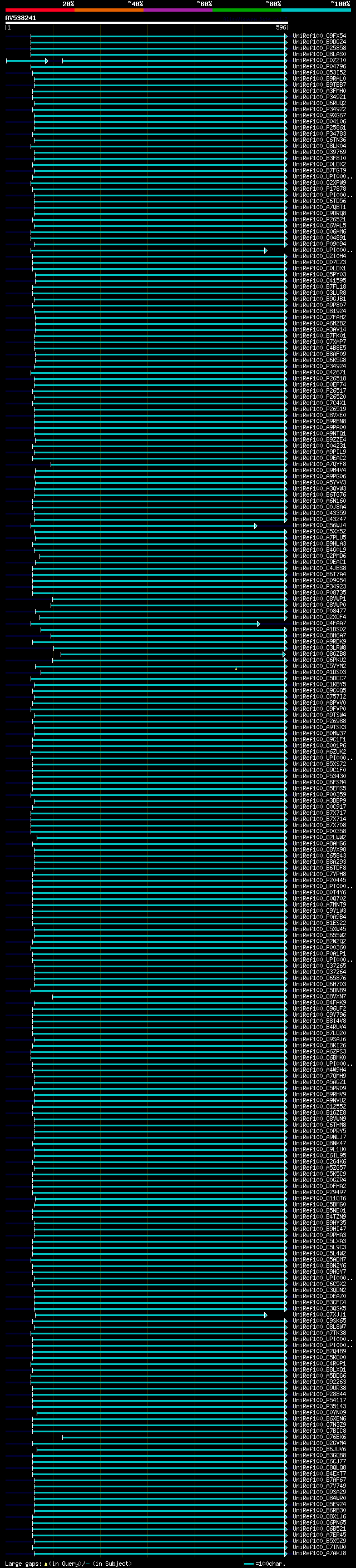The height and width of the screenshot is (1568, 356).
Task: Select hit label UniRef100_C0Z2I0
Action: 319,60
